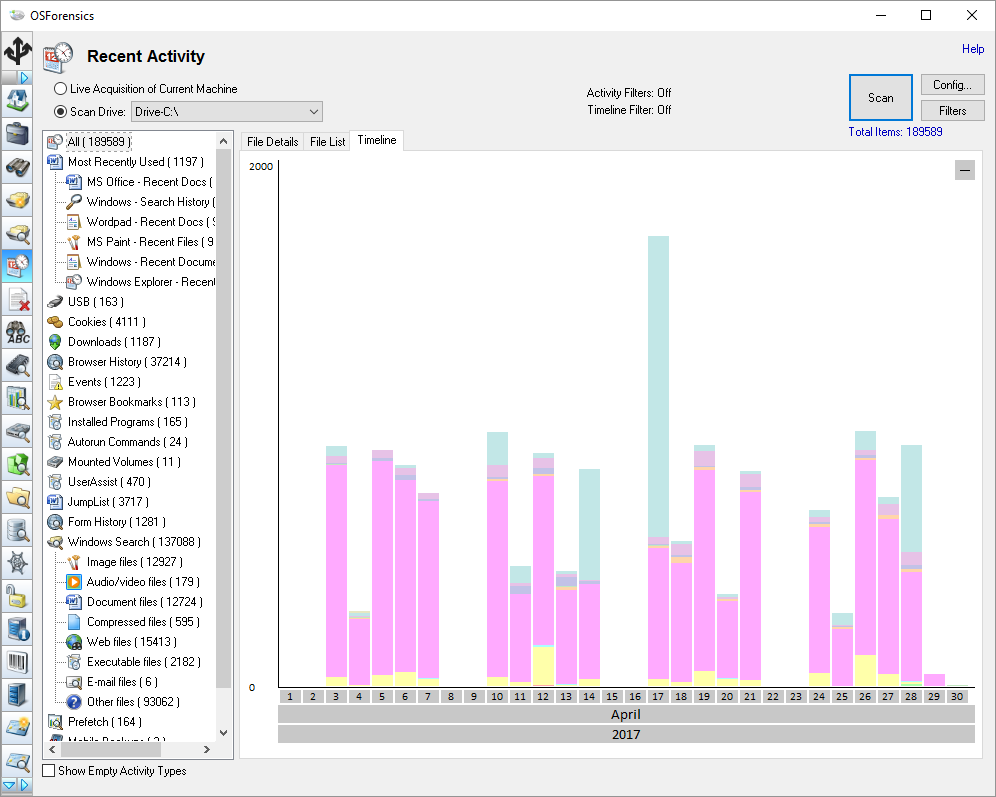
Task: Click the Browser Bookmarks star icon
Action: click(x=55, y=402)
